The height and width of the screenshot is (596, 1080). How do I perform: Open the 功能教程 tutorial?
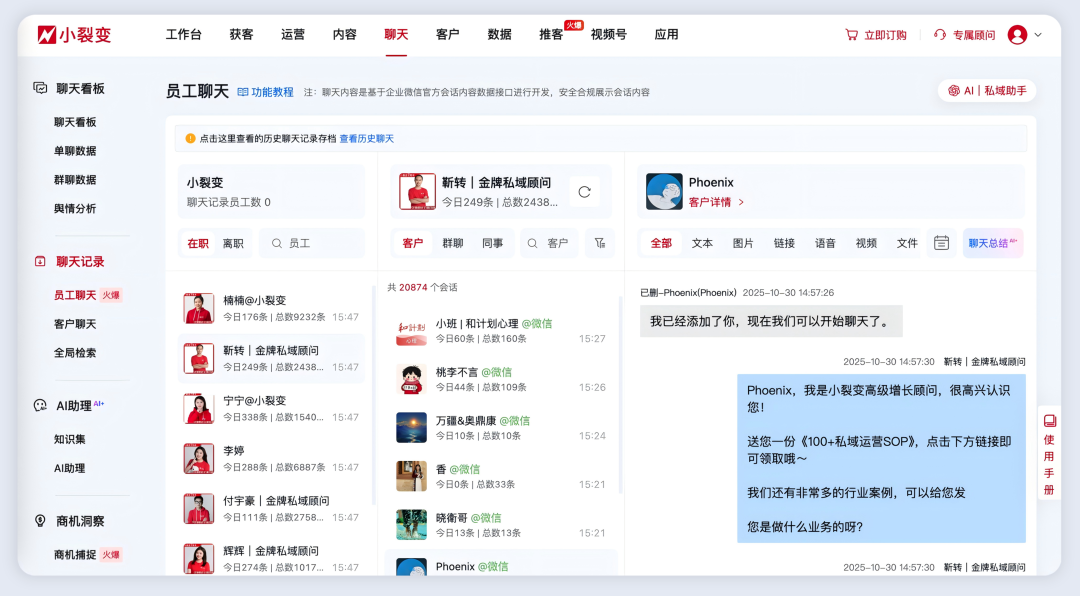coord(263,90)
